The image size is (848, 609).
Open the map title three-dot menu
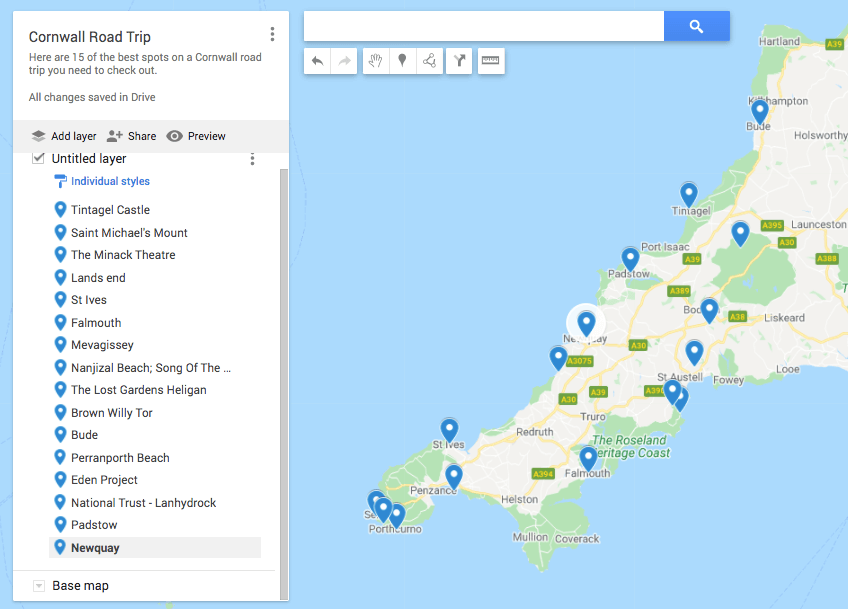[x=272, y=35]
